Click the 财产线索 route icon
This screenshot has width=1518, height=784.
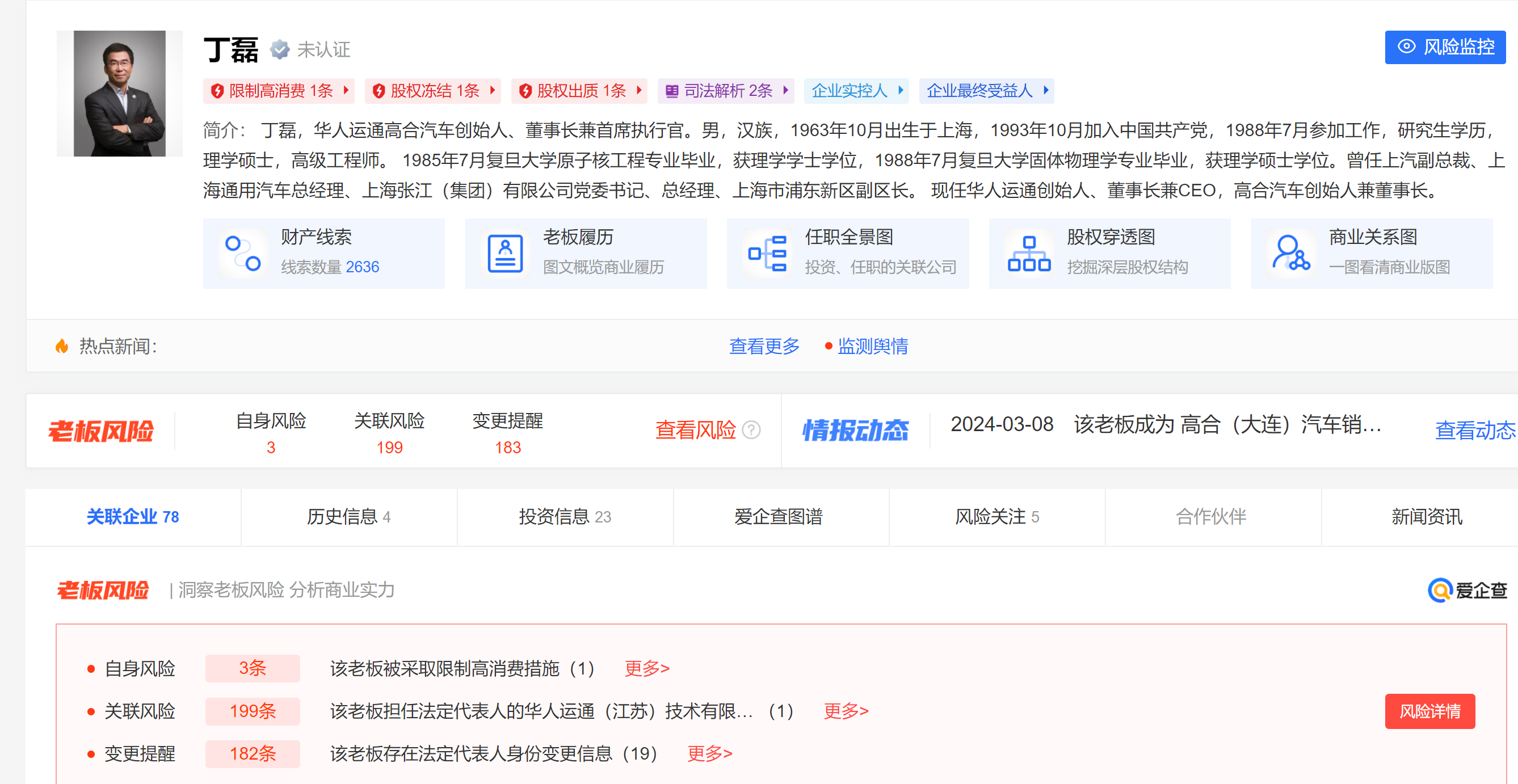click(243, 254)
